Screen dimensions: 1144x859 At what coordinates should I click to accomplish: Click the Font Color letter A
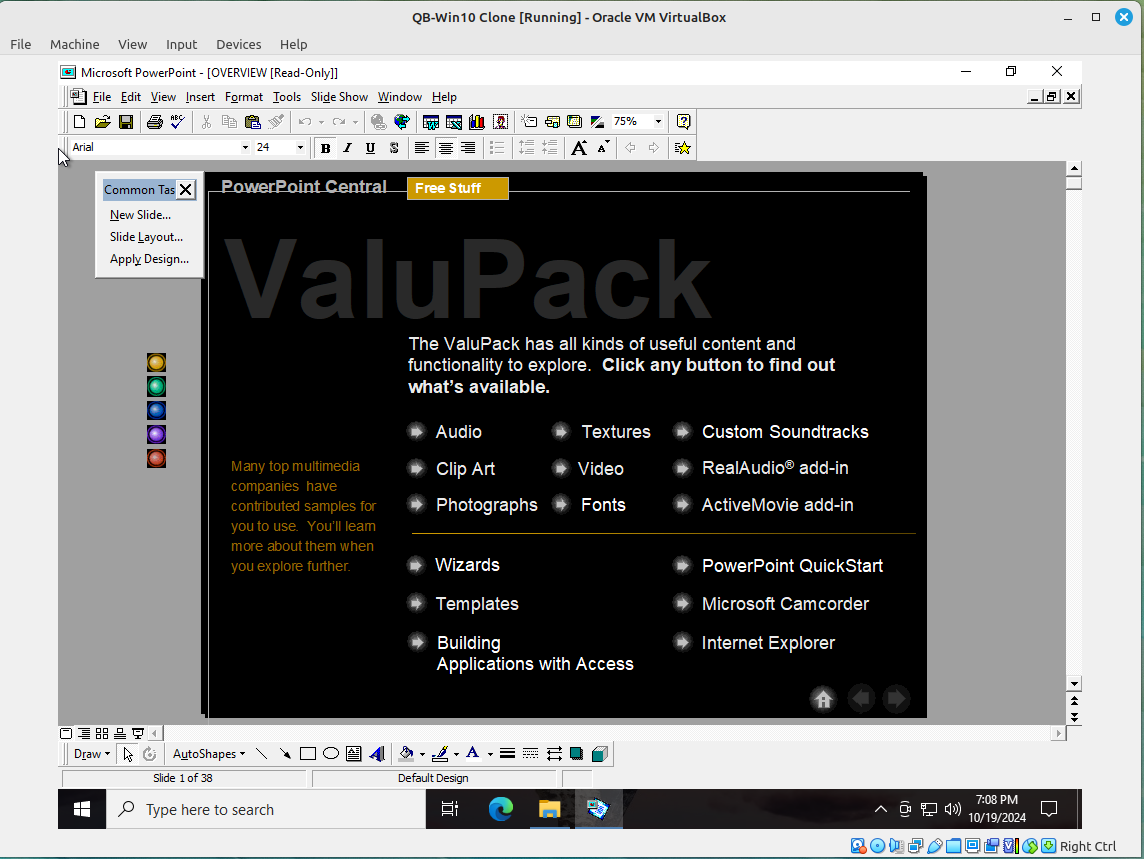coord(474,754)
